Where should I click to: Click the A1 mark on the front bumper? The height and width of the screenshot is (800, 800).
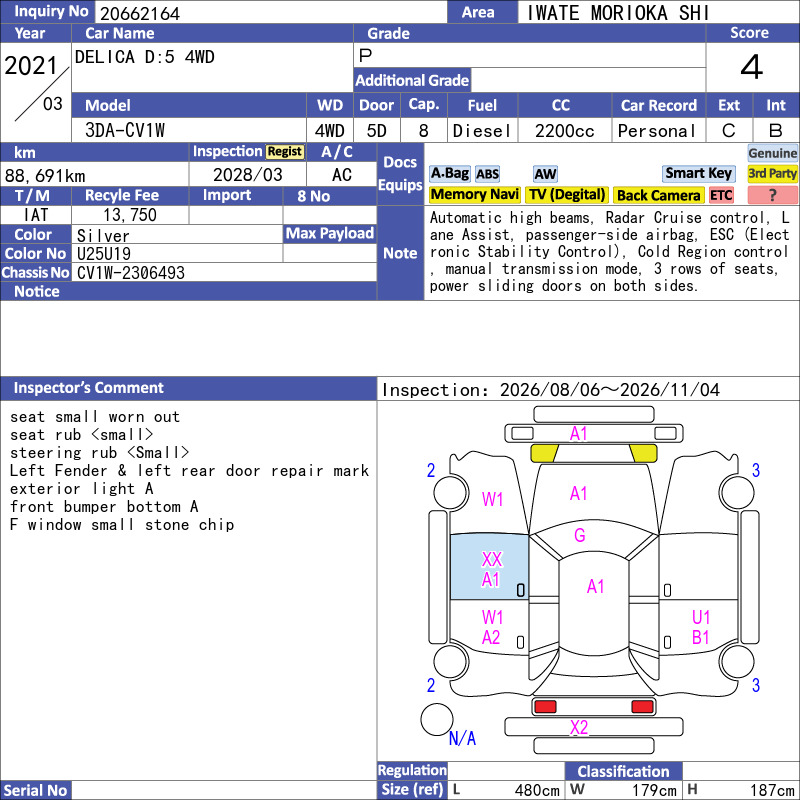click(x=579, y=434)
